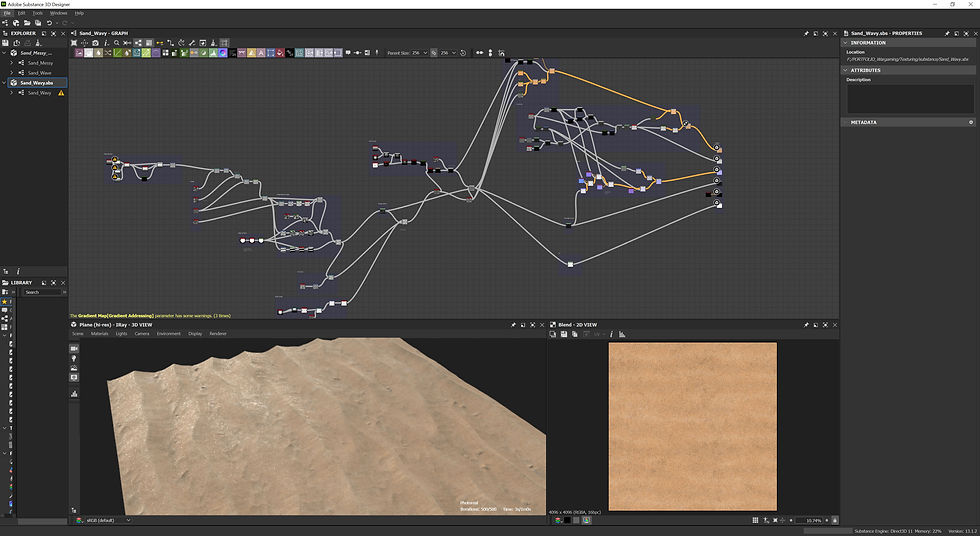Add a Uniform Color node from the node toolbar
The height and width of the screenshot is (536, 980).
[x=280, y=52]
